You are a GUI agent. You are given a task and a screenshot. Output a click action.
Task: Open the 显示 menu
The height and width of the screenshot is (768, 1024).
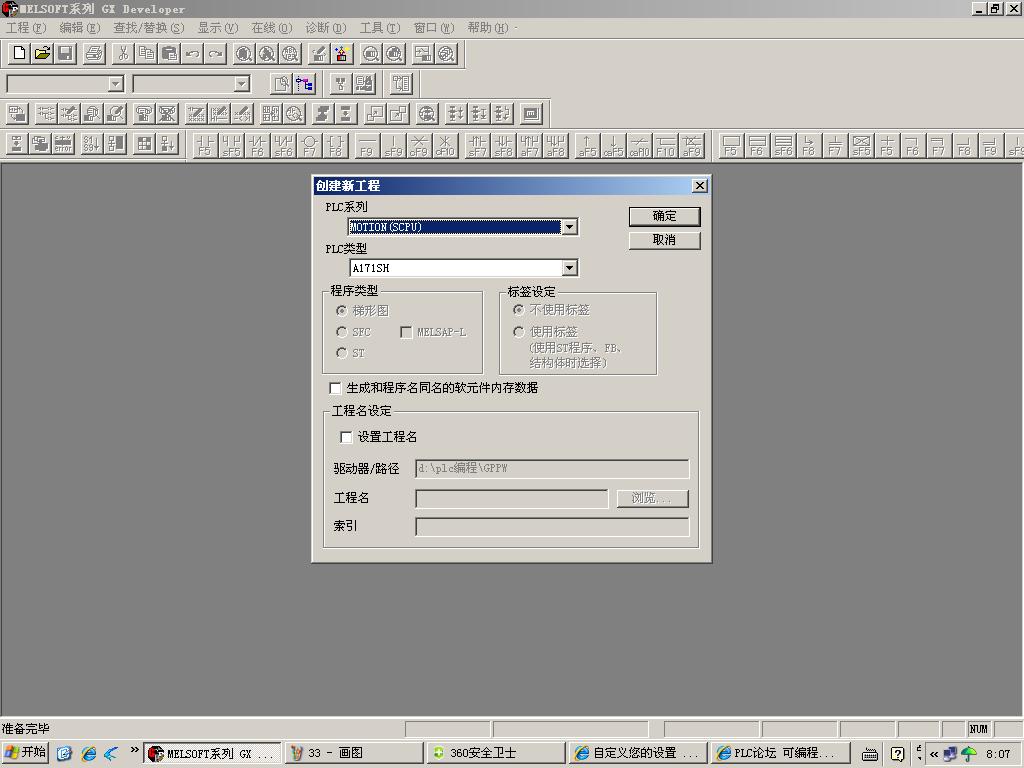pos(218,28)
